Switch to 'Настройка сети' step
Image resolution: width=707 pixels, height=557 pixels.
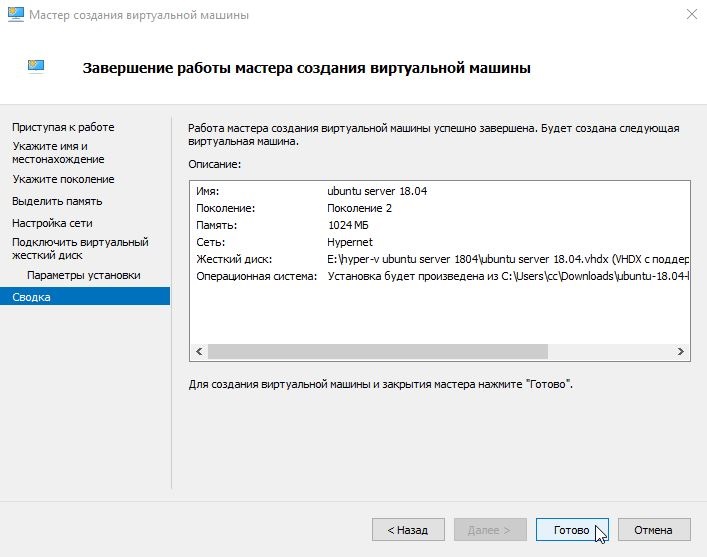point(52,223)
